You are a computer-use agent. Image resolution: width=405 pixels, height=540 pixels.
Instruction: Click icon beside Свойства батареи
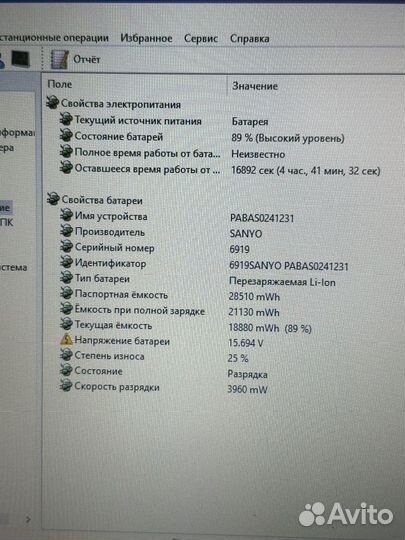click(x=53, y=199)
